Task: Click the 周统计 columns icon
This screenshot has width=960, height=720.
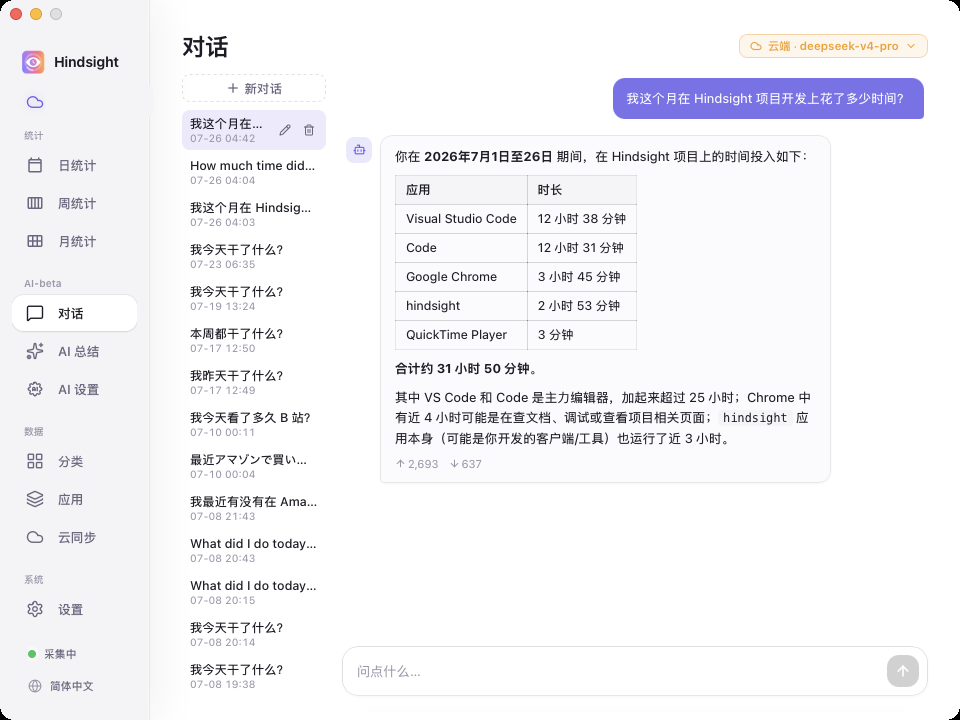Action: 35,203
